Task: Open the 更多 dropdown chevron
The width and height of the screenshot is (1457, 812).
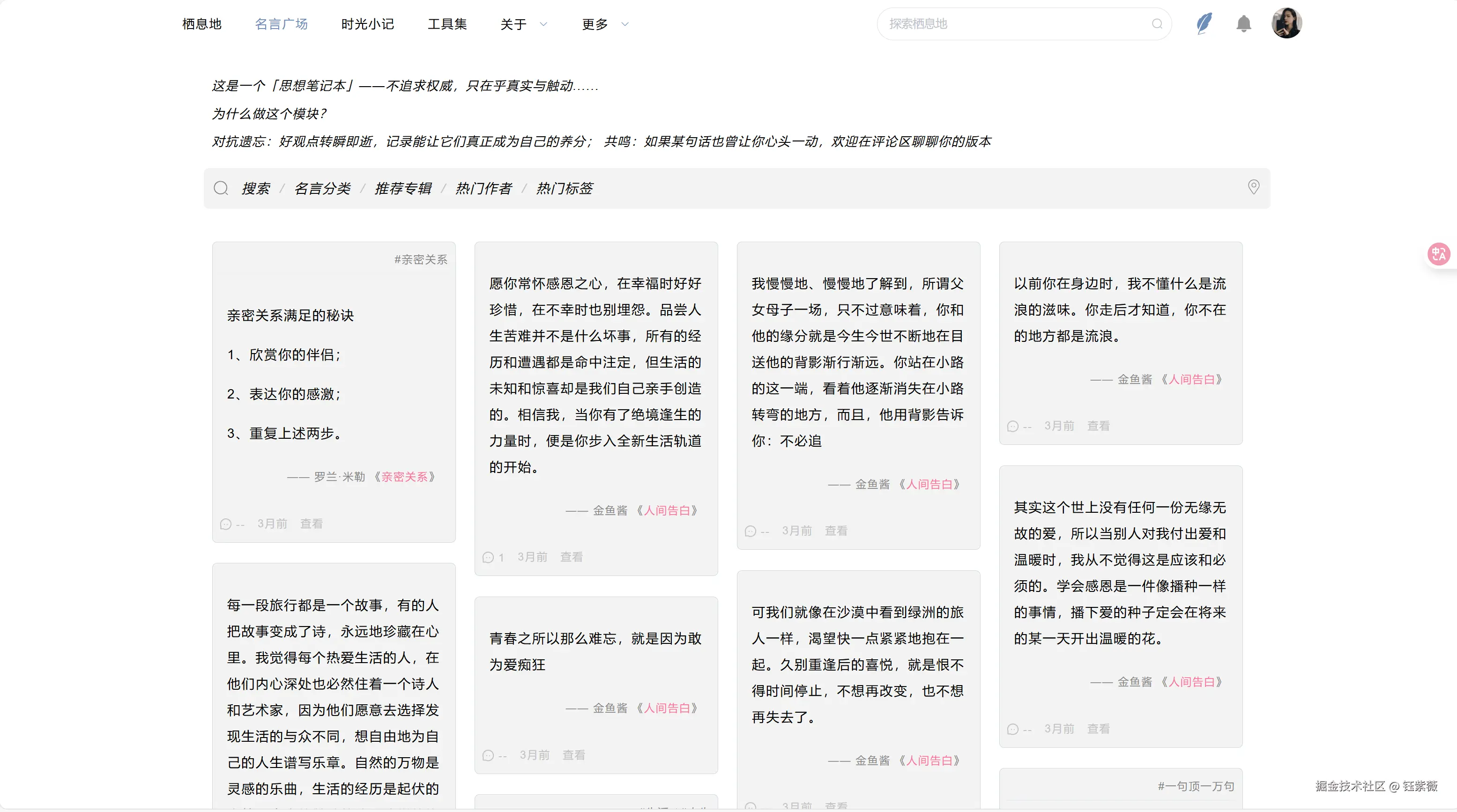Action: [624, 24]
